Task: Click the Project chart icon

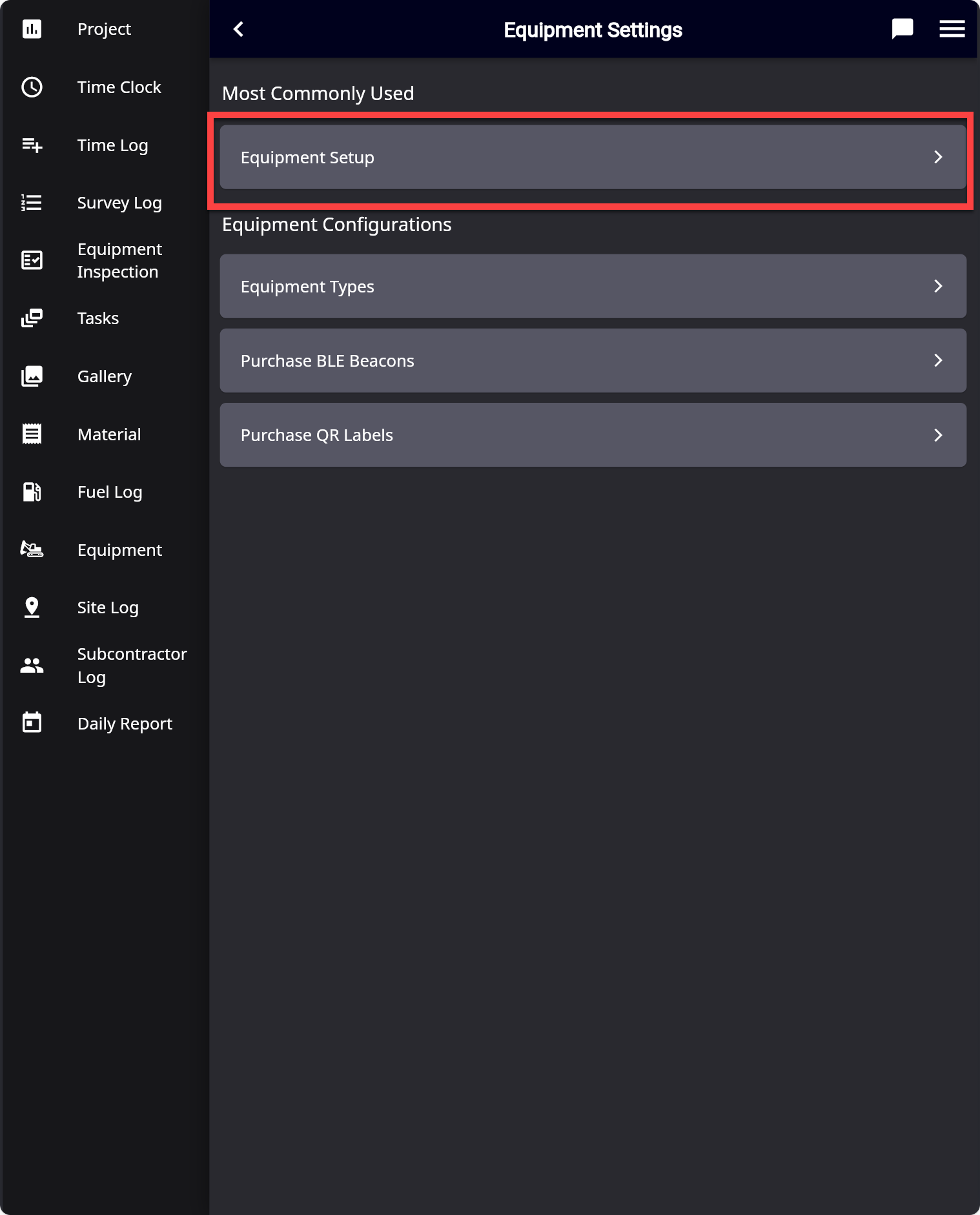Action: (x=32, y=29)
